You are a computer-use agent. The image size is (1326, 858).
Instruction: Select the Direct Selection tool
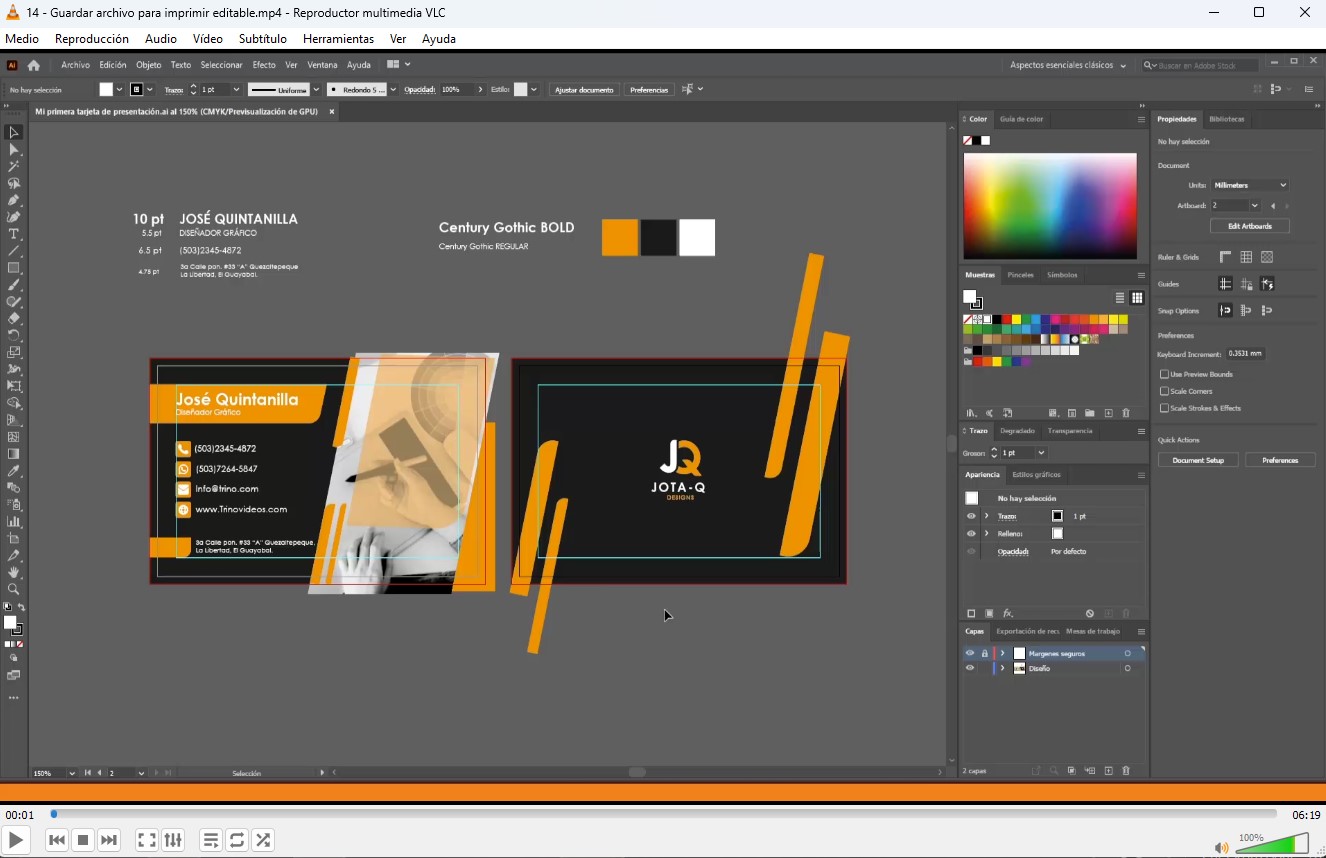pos(14,149)
